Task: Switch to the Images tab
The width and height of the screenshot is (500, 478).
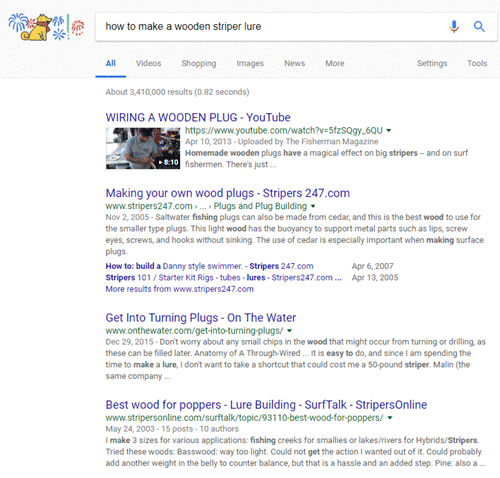Action: pyautogui.click(x=250, y=63)
